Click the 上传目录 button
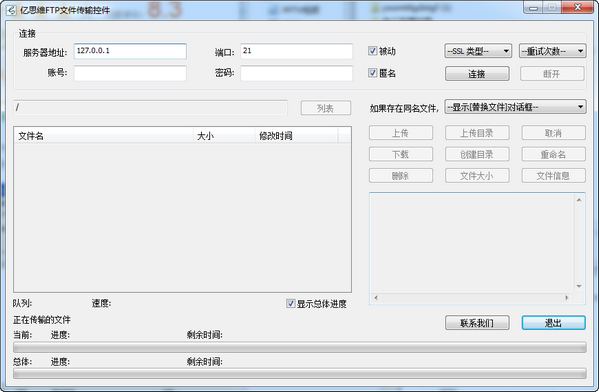 (x=477, y=133)
